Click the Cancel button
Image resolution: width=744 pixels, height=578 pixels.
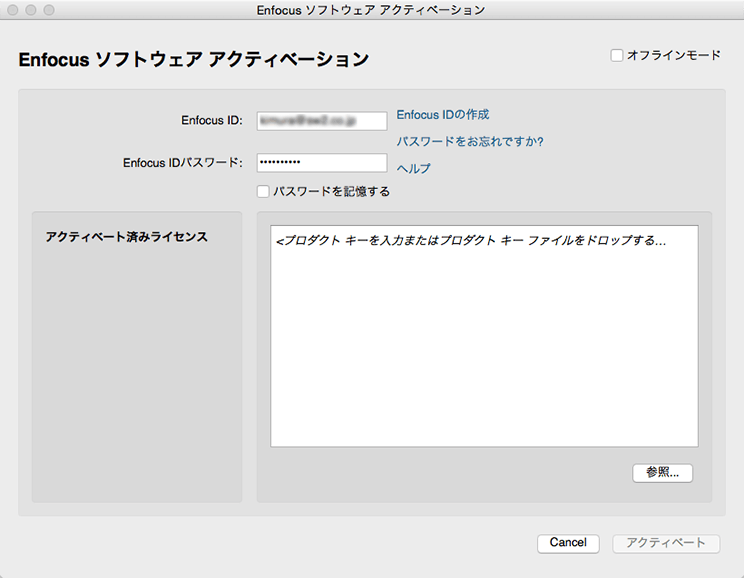[568, 543]
